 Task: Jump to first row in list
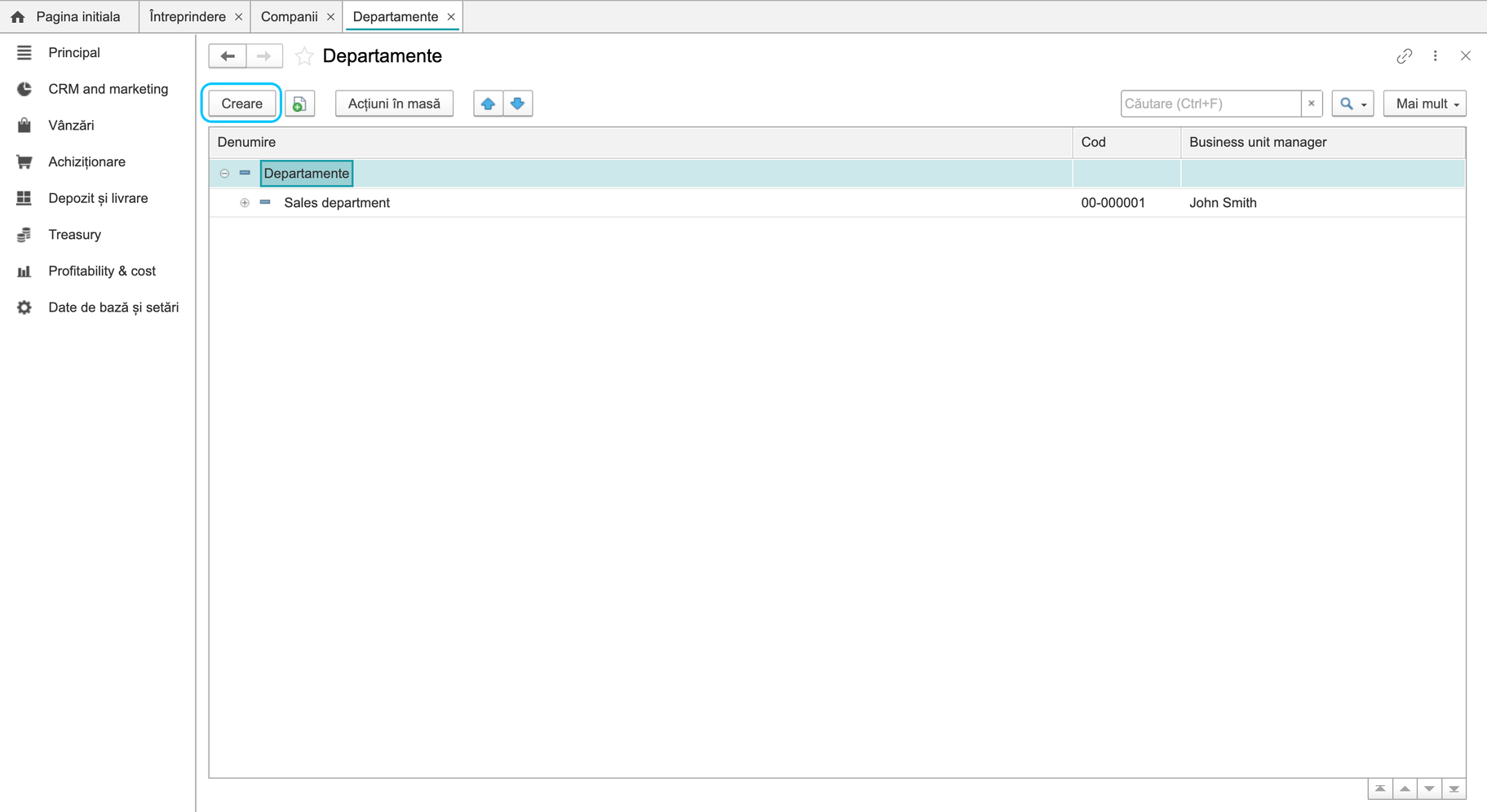[x=1380, y=789]
